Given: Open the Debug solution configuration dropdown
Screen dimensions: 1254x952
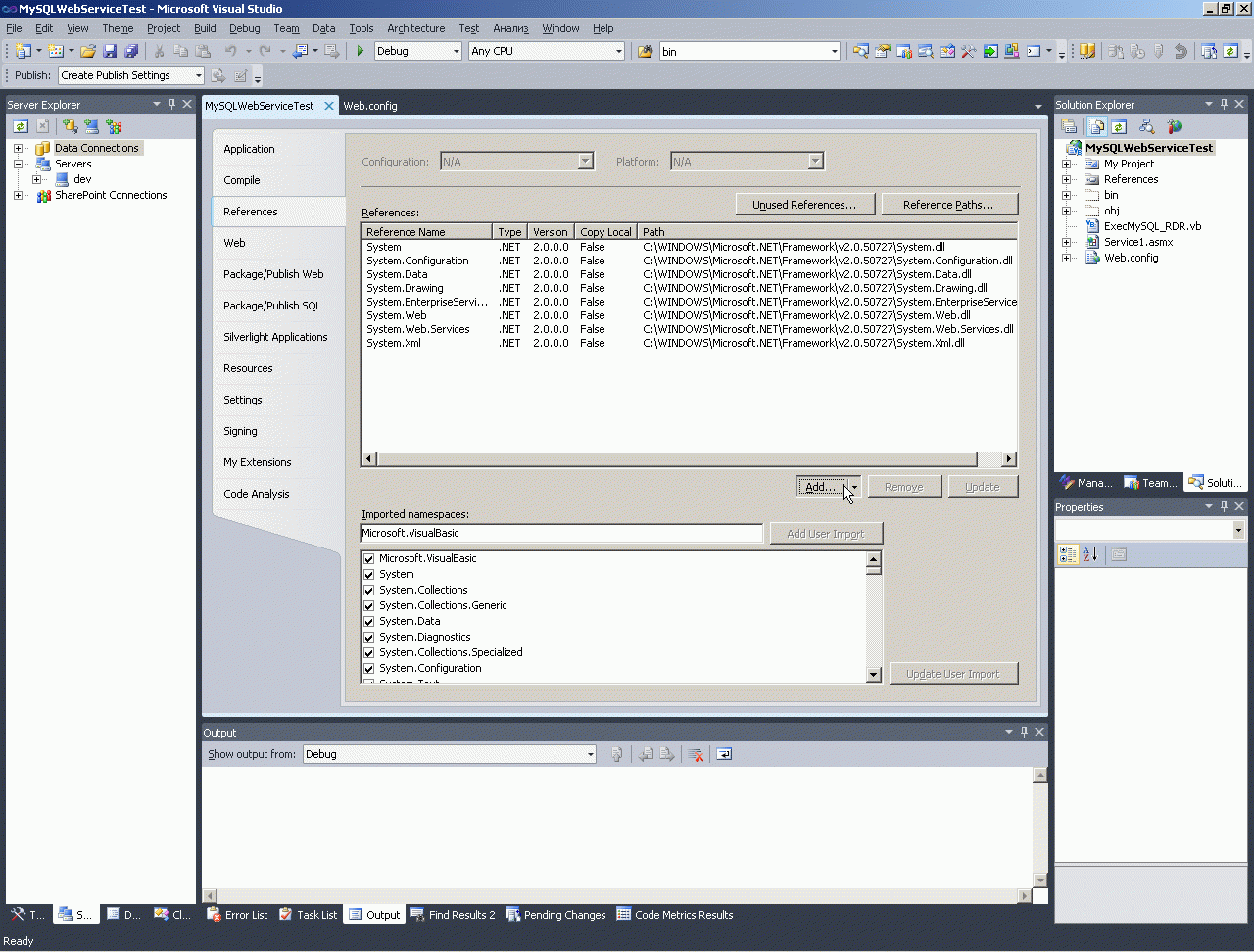Looking at the screenshot, I should [456, 51].
